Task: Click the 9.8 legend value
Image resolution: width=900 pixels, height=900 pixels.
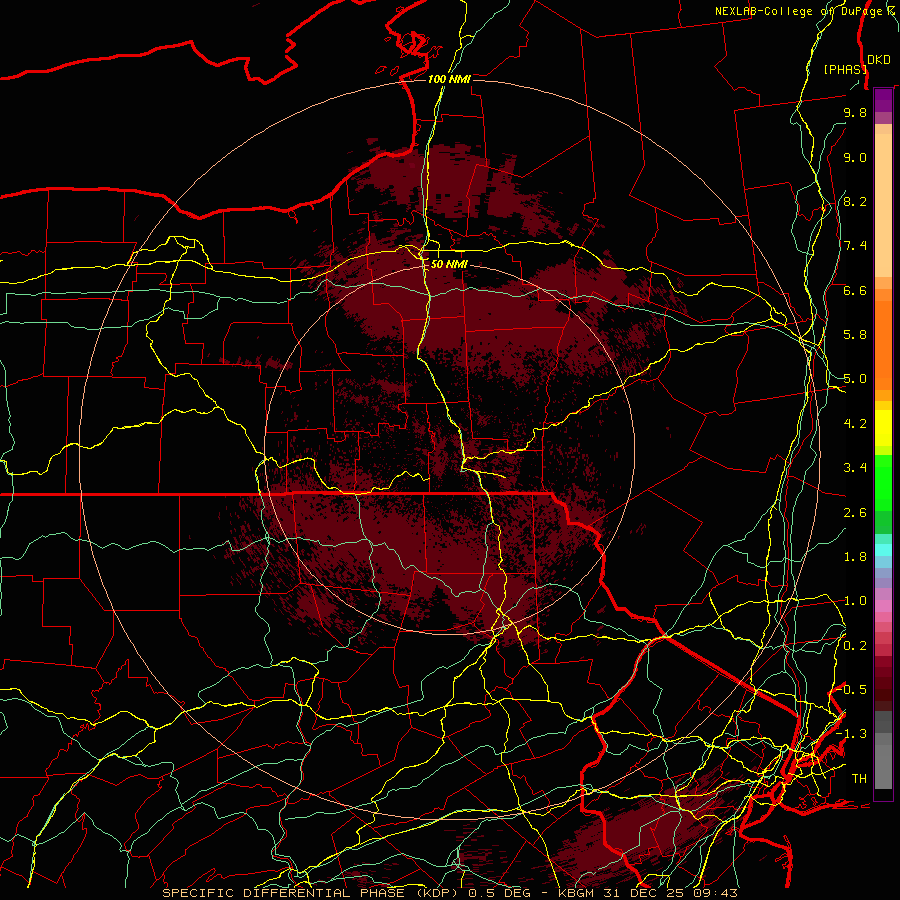Action: tap(855, 112)
